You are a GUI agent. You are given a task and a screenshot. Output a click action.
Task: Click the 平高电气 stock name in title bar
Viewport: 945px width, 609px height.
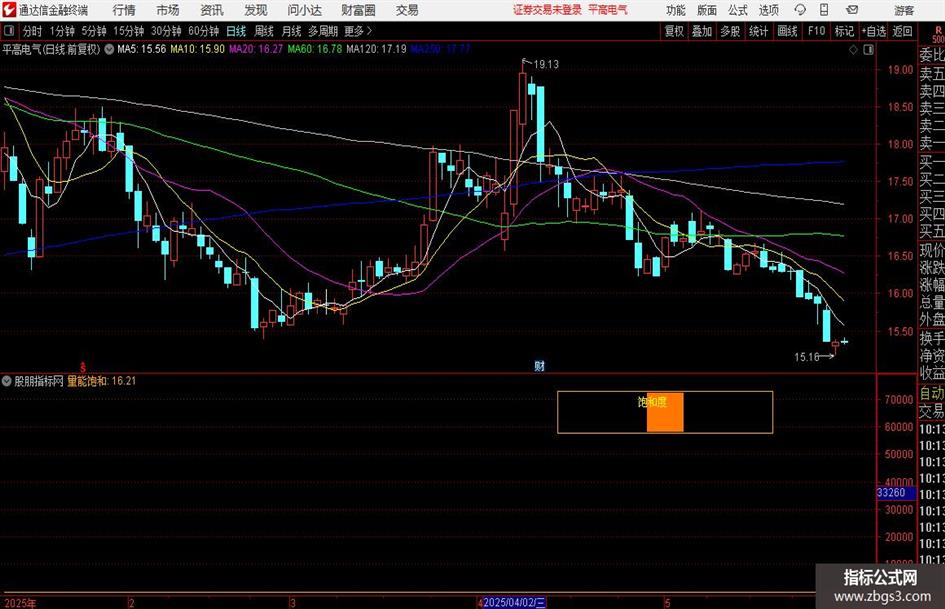608,10
